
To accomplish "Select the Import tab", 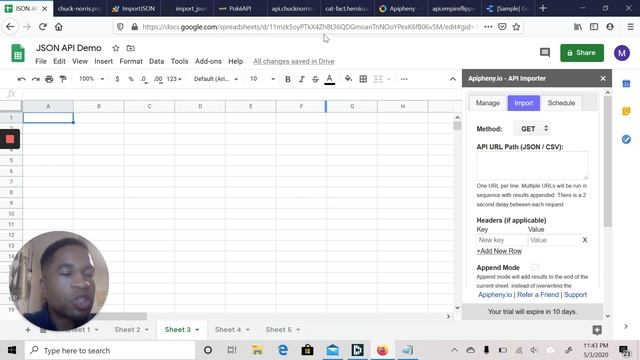I will pos(524,103).
